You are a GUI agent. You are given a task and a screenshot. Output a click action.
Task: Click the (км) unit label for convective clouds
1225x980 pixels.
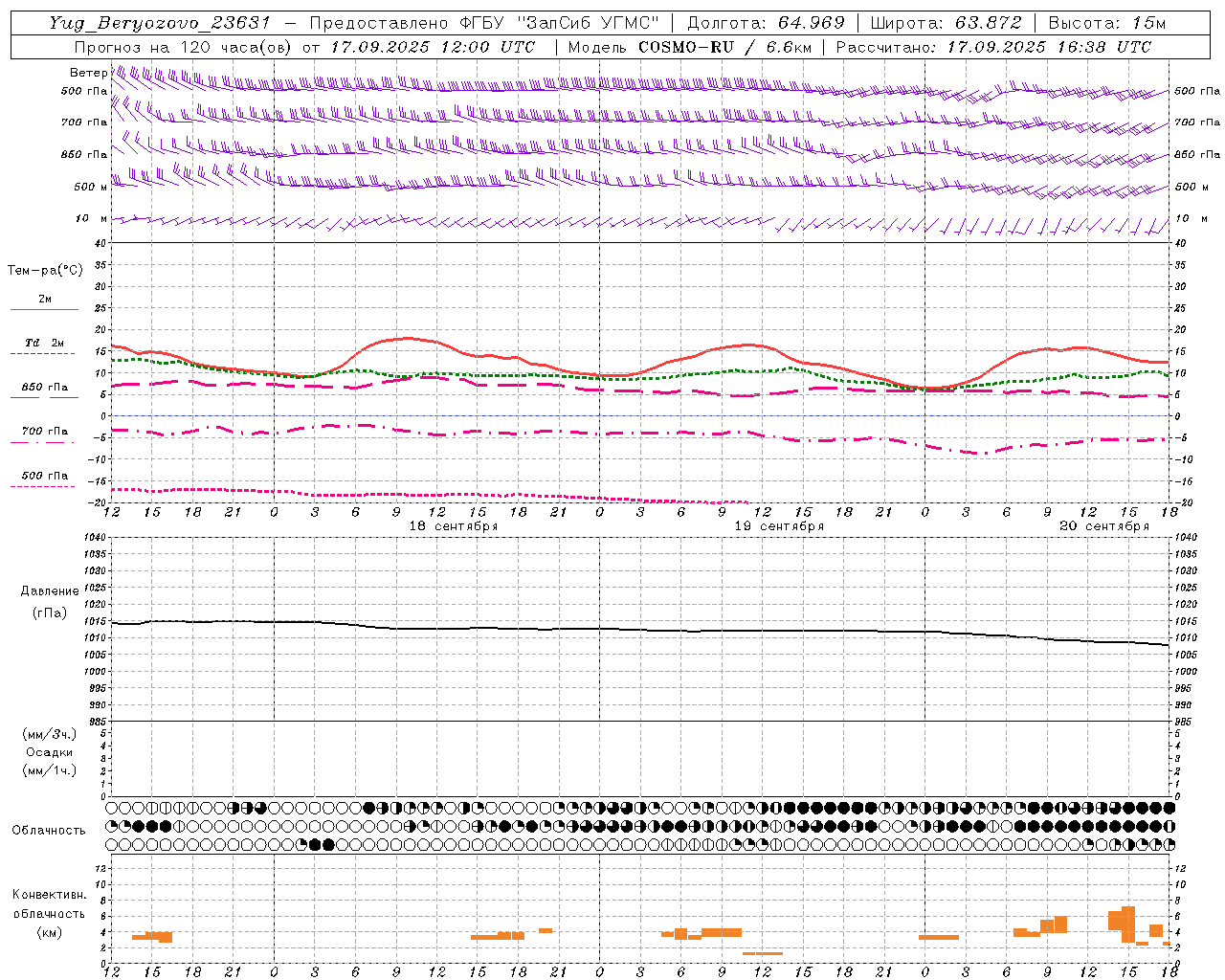click(50, 932)
